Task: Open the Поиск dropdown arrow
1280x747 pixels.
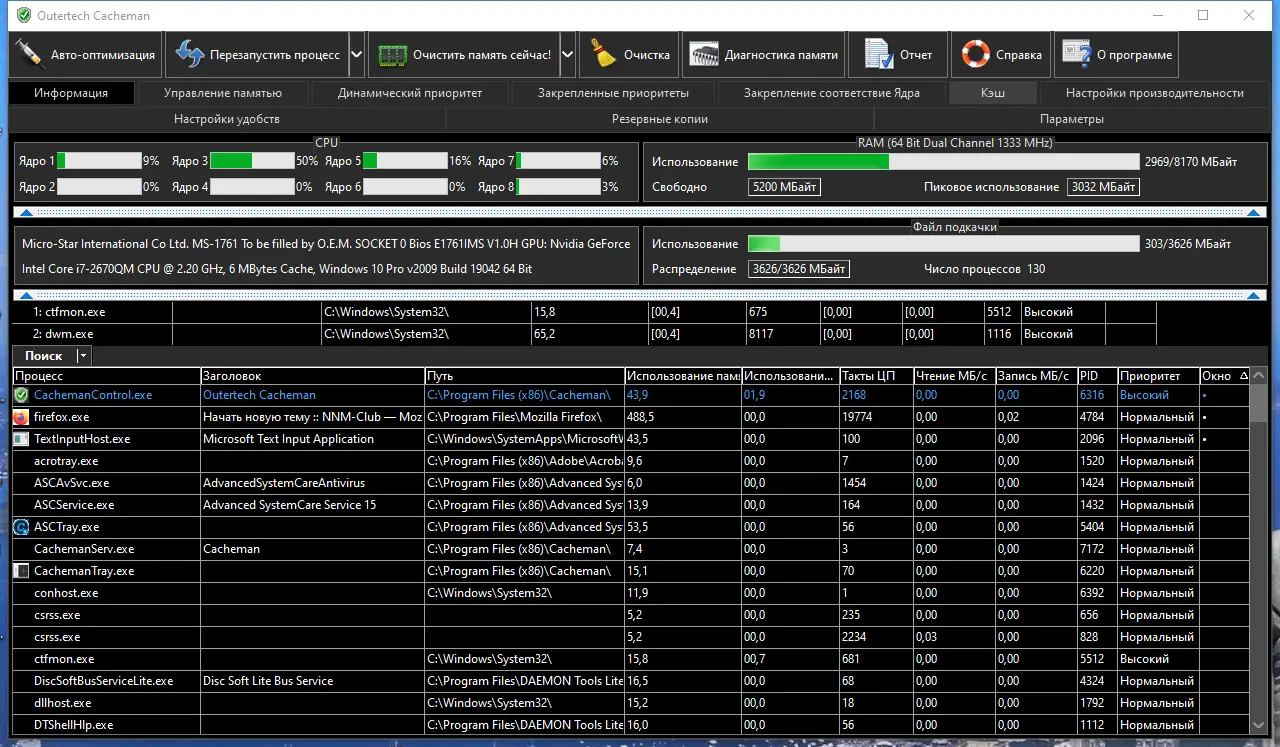Action: [x=83, y=356]
